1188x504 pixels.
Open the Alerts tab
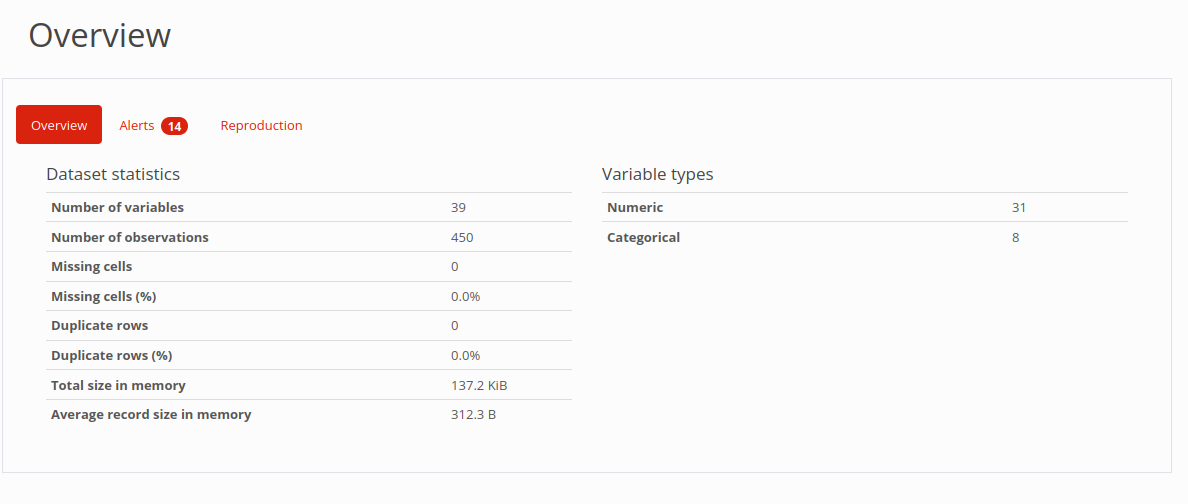(x=137, y=125)
